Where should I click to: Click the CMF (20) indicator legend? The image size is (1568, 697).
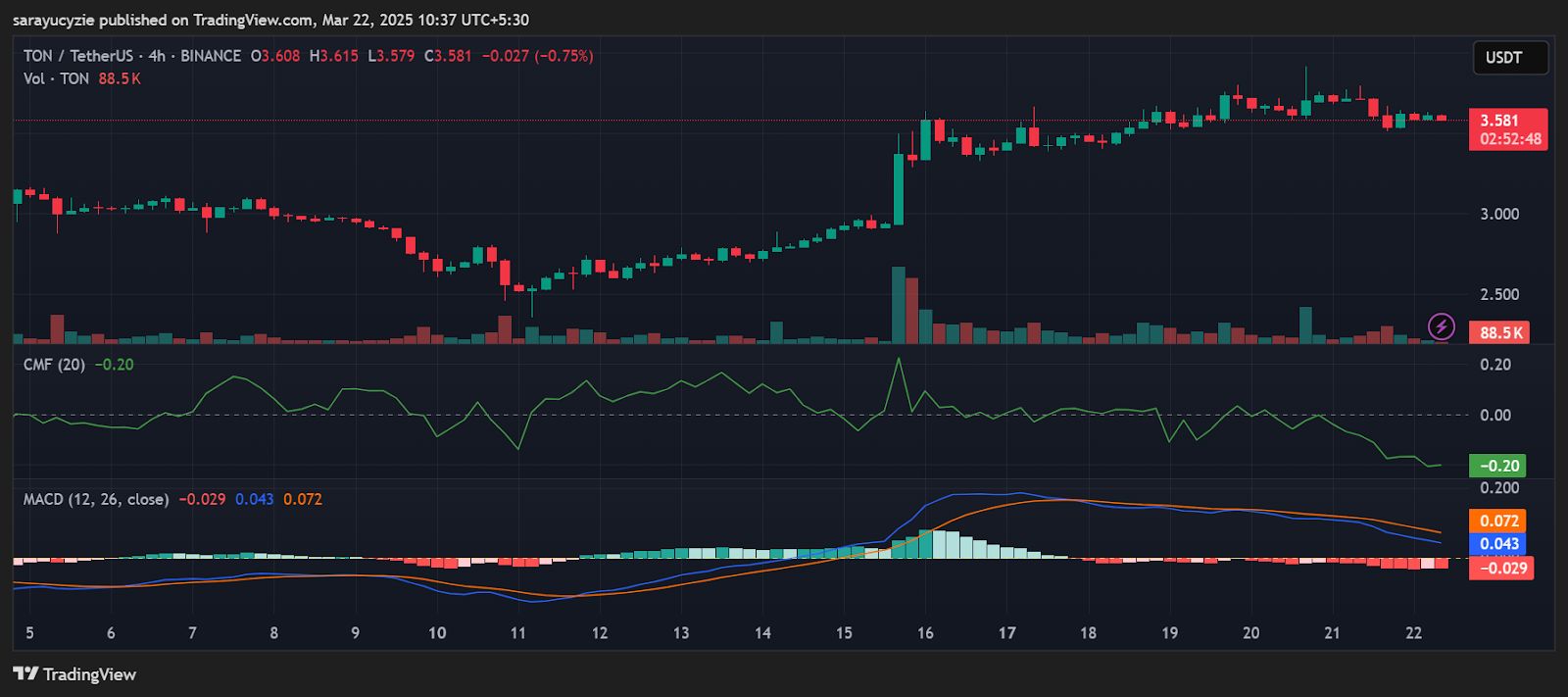(x=54, y=365)
